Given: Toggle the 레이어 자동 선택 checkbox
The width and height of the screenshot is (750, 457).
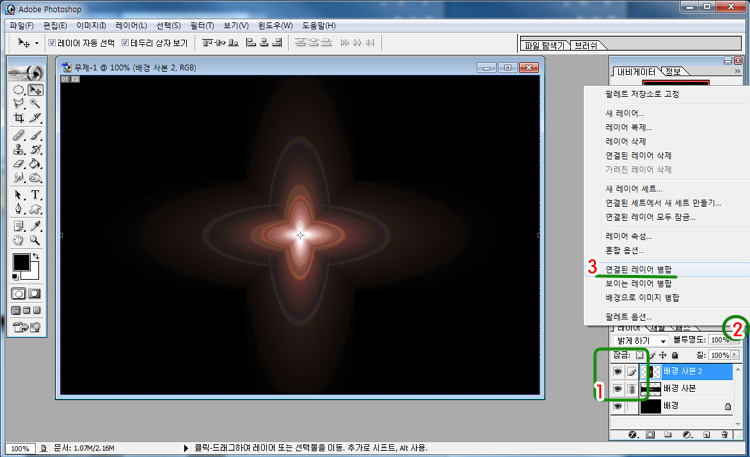Looking at the screenshot, I should coord(52,44).
